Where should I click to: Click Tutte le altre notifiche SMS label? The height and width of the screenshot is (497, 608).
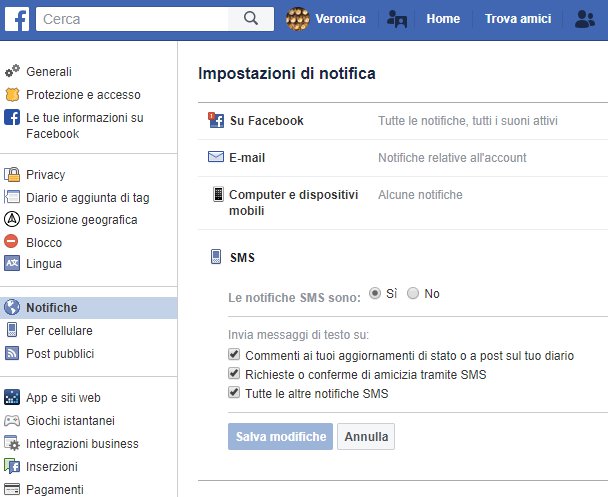[x=316, y=393]
